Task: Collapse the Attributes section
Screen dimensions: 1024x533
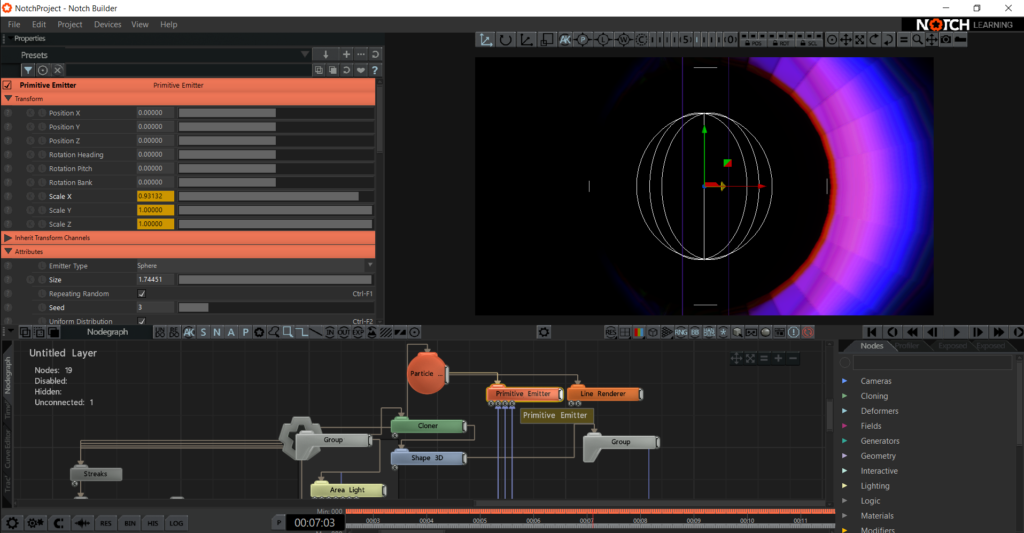Action: tap(8, 251)
